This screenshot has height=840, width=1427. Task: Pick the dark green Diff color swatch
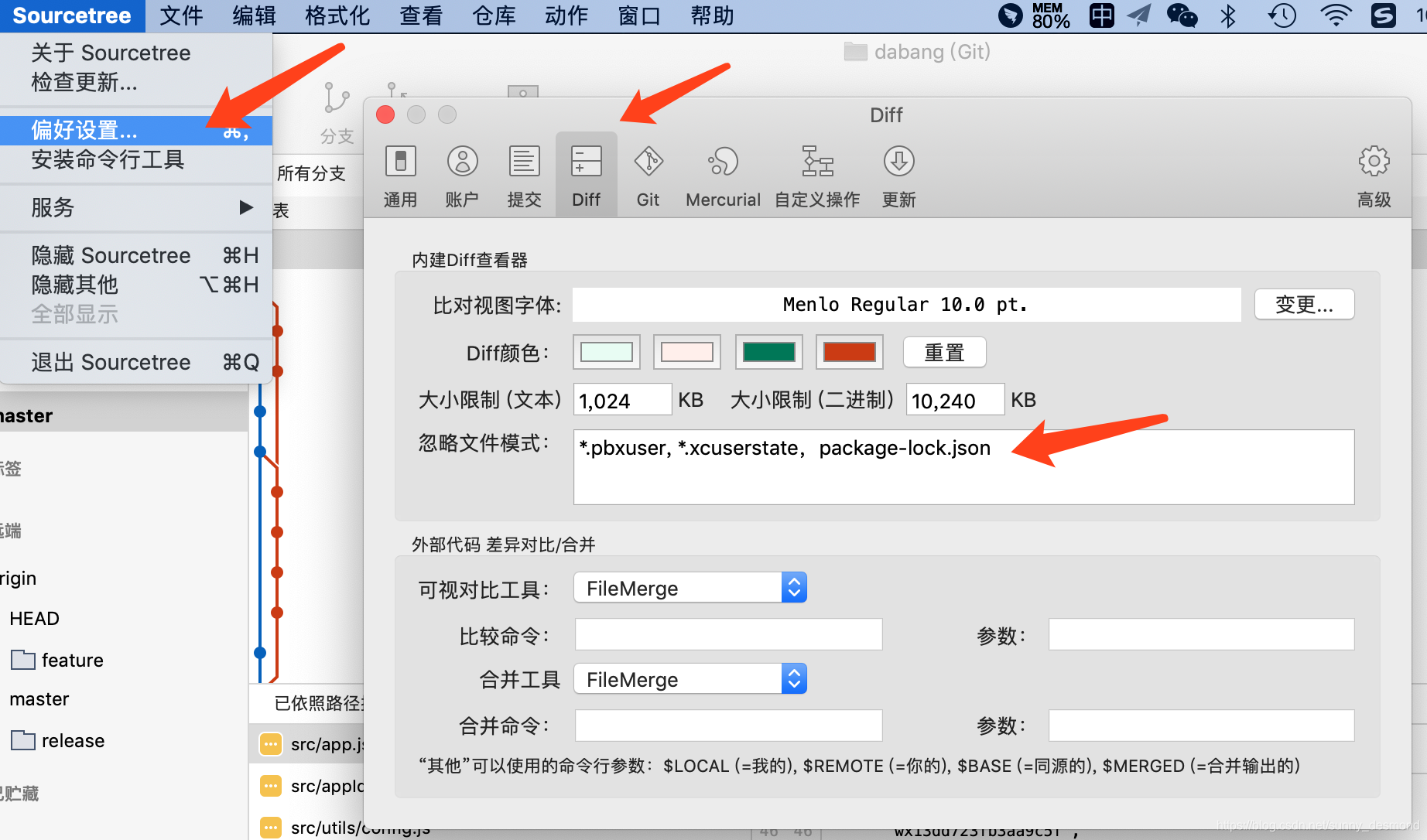click(768, 352)
